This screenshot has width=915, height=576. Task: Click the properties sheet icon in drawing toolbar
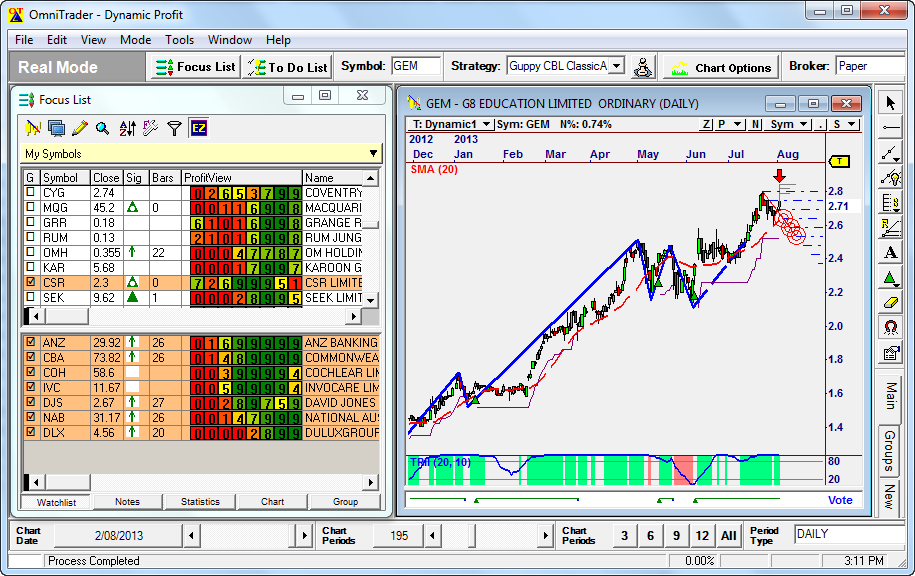[x=890, y=352]
